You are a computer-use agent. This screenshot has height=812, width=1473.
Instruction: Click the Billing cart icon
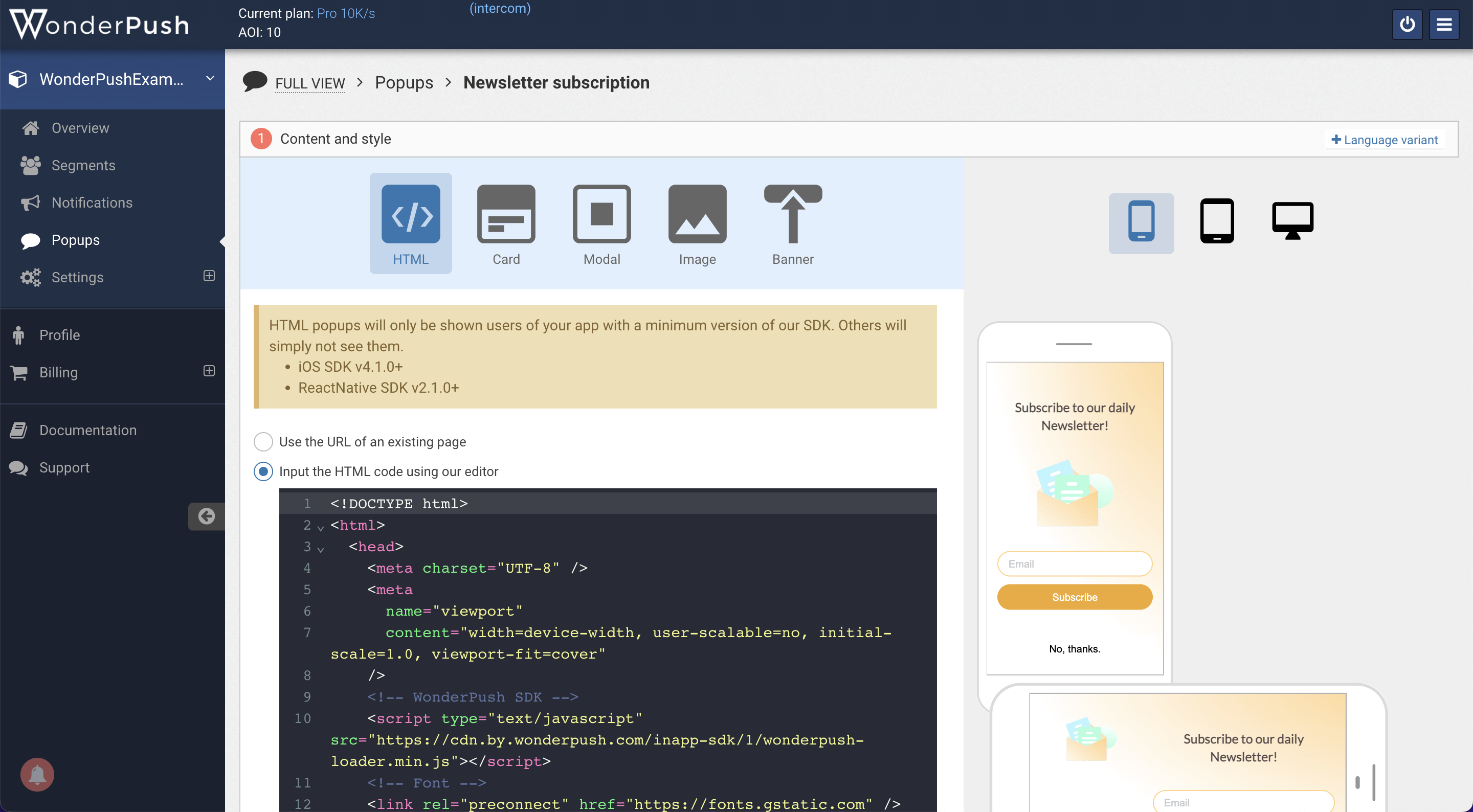[x=19, y=372]
